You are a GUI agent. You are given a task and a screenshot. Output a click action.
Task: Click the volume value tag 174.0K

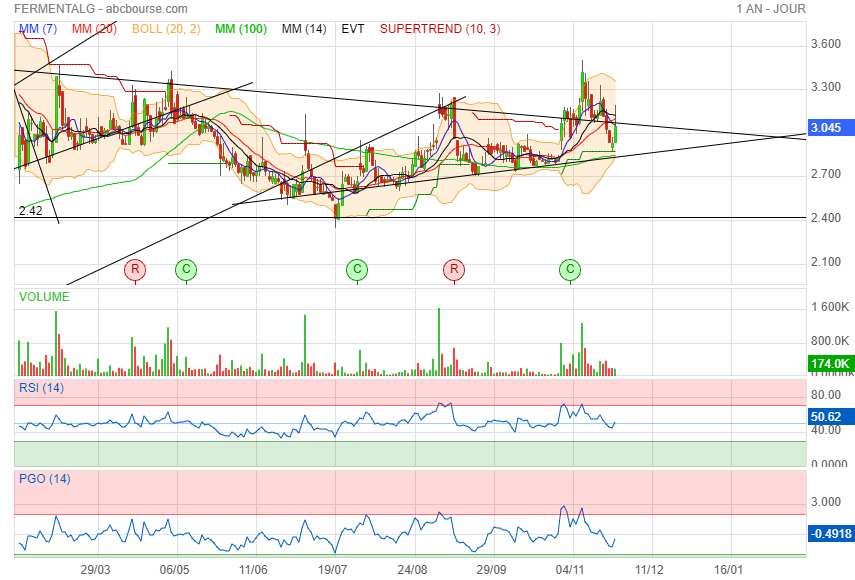pyautogui.click(x=831, y=364)
